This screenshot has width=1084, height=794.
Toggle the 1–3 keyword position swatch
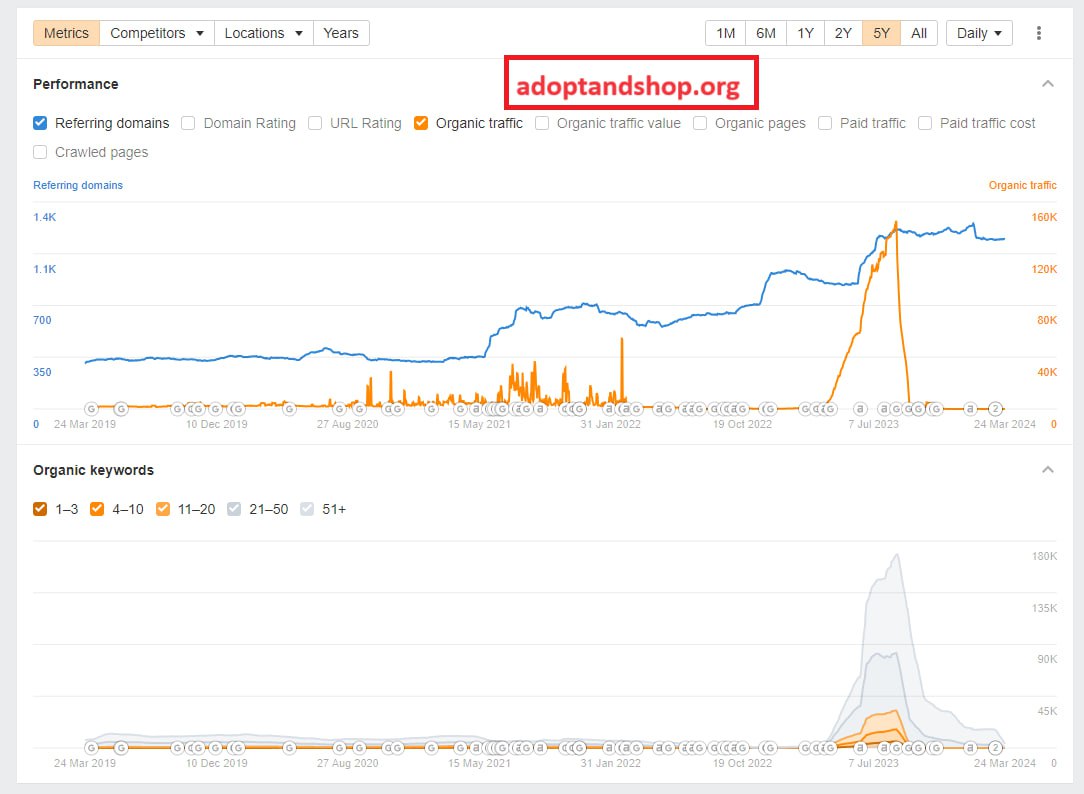pos(40,509)
